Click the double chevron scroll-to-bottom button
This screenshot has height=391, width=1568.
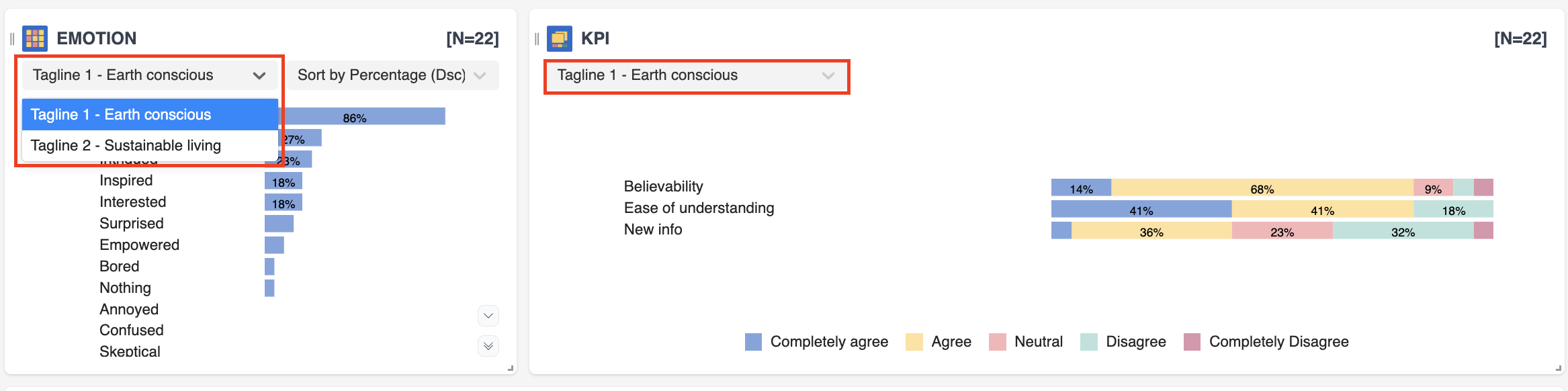pos(488,346)
